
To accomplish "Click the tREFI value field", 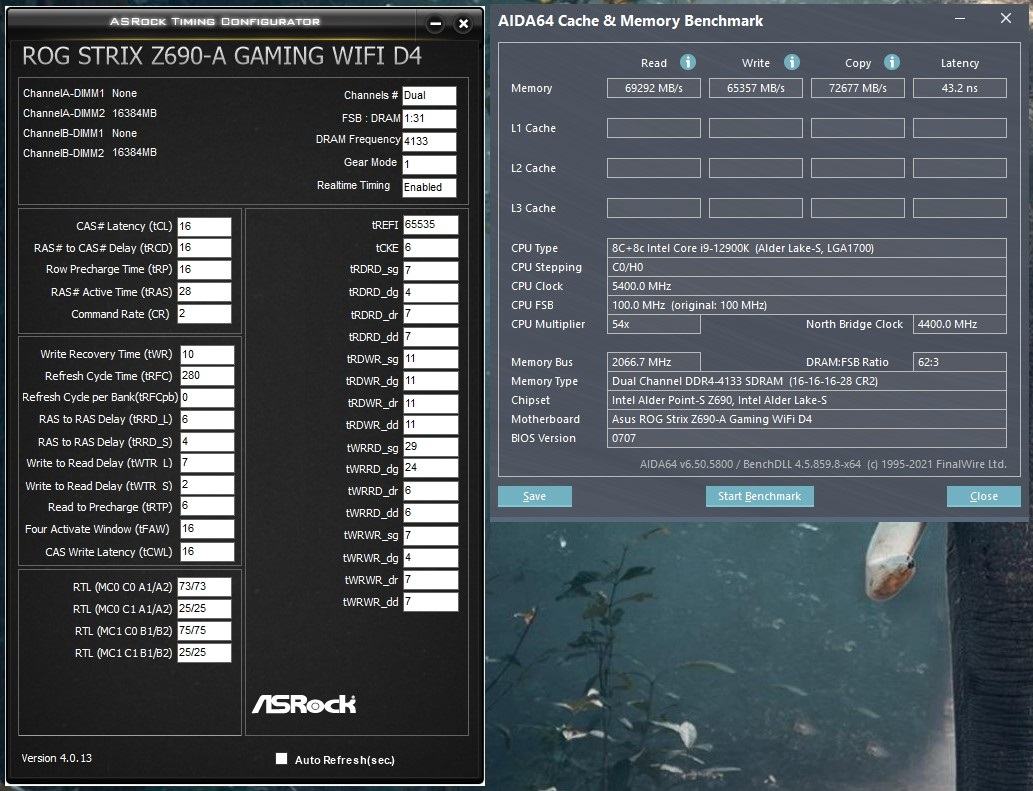I will (x=430, y=225).
